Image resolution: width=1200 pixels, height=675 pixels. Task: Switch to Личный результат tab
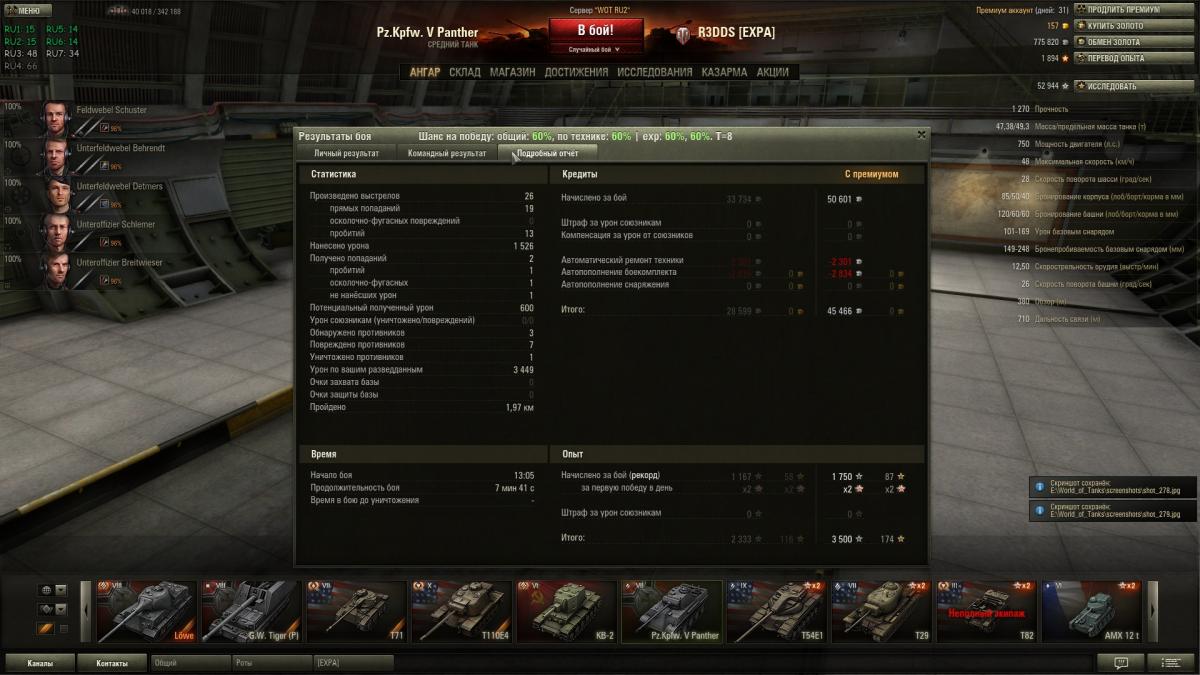(346, 153)
